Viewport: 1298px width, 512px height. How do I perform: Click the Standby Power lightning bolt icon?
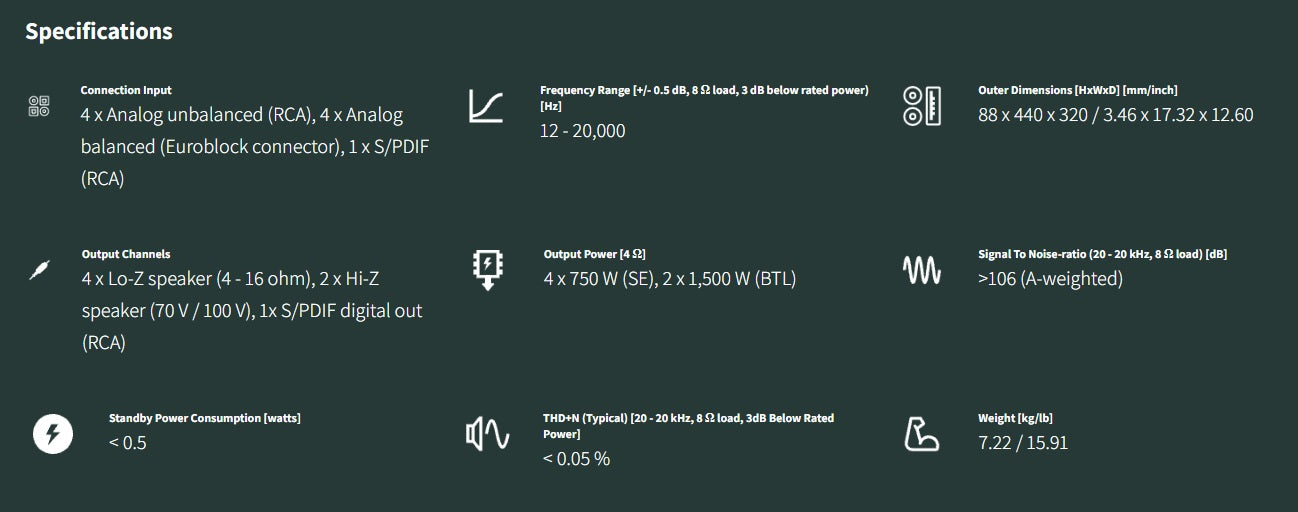53,434
